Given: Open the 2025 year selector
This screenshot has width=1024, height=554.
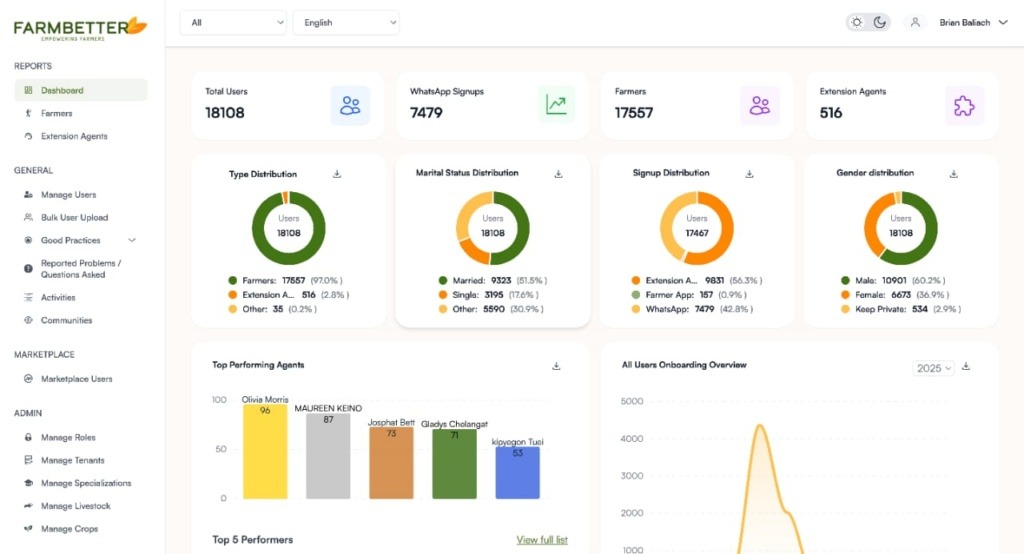Looking at the screenshot, I should click(x=934, y=368).
